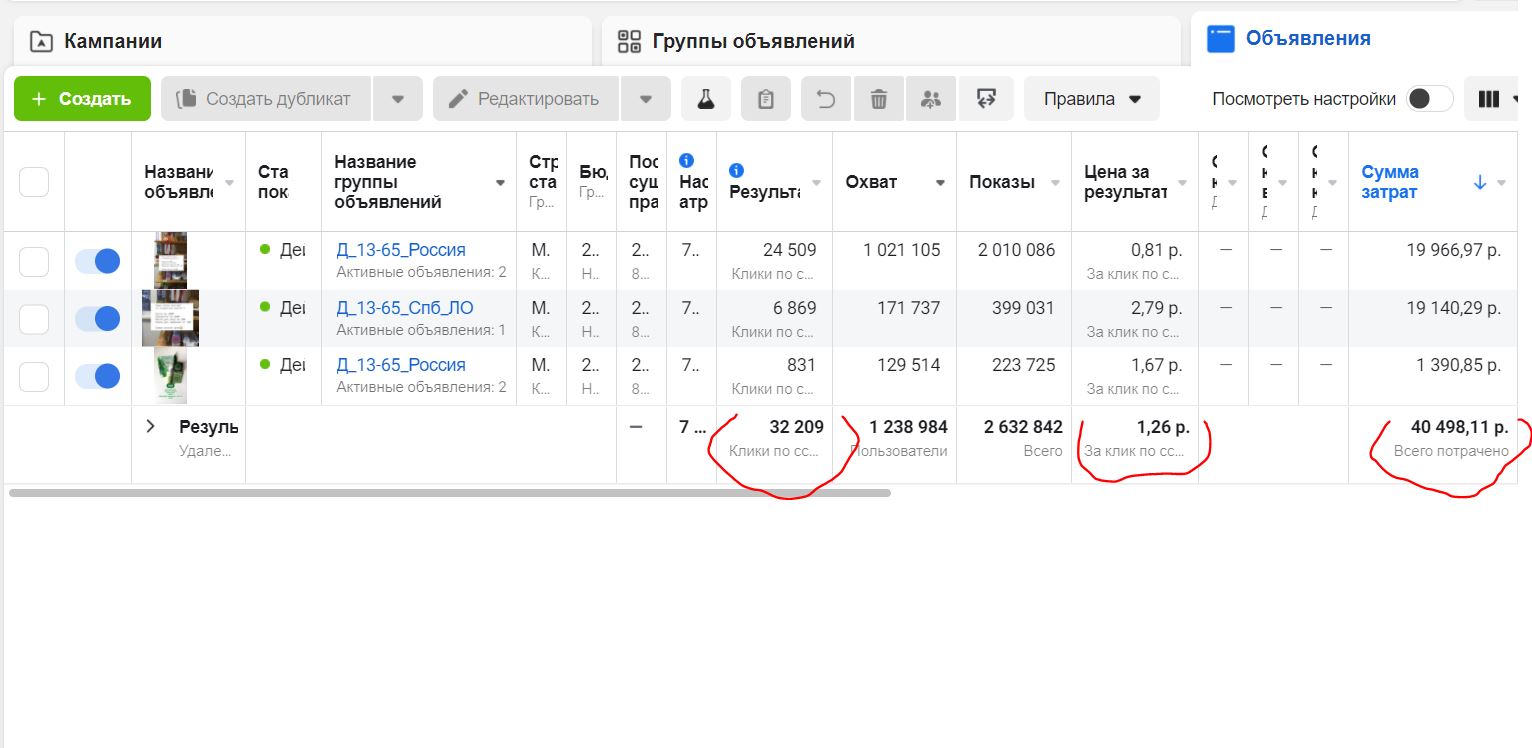
Task: Click the export share icon
Action: pyautogui.click(x=986, y=99)
